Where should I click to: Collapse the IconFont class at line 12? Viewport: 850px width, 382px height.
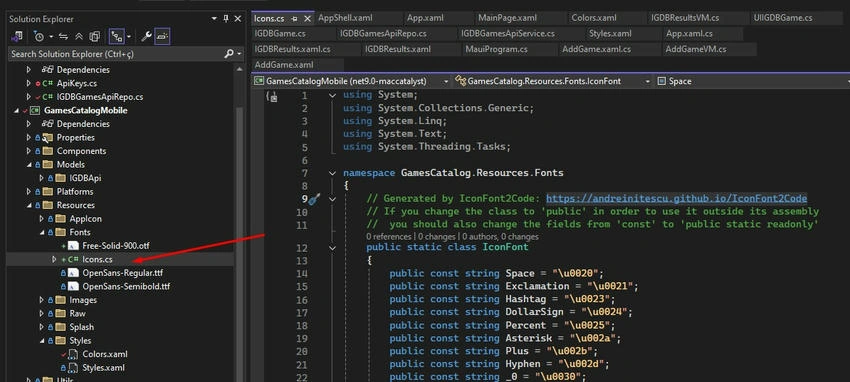[x=332, y=248]
